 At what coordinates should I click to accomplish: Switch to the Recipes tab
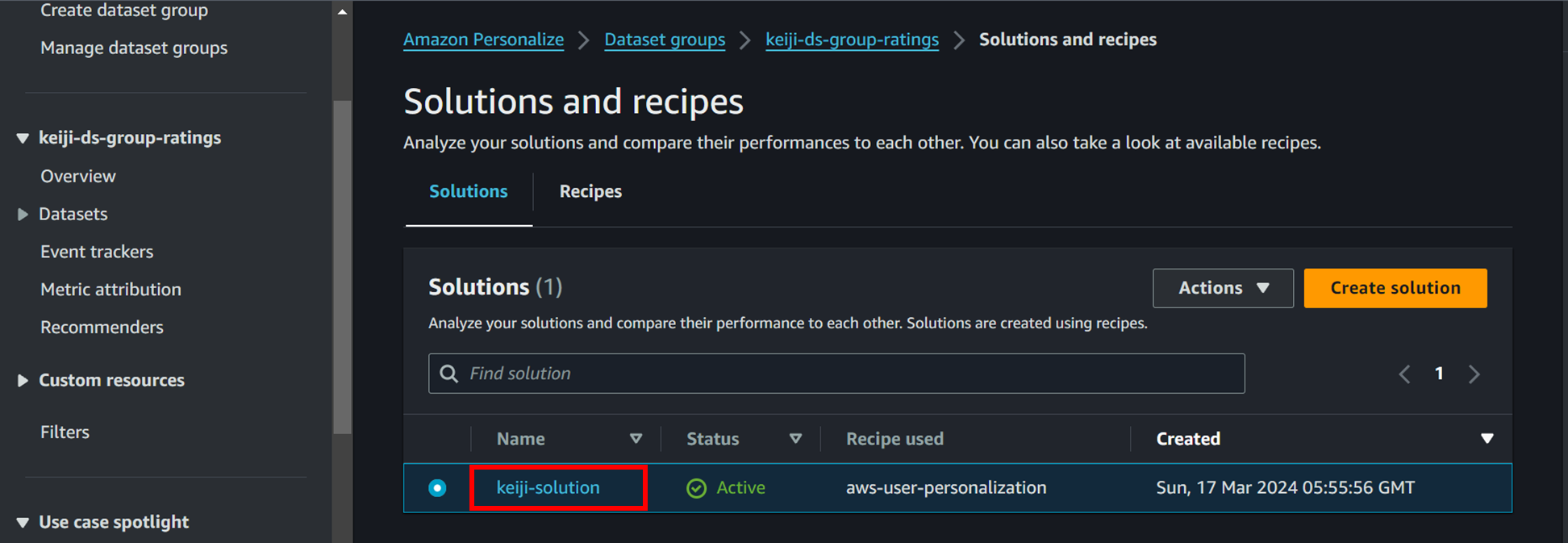pyautogui.click(x=590, y=191)
